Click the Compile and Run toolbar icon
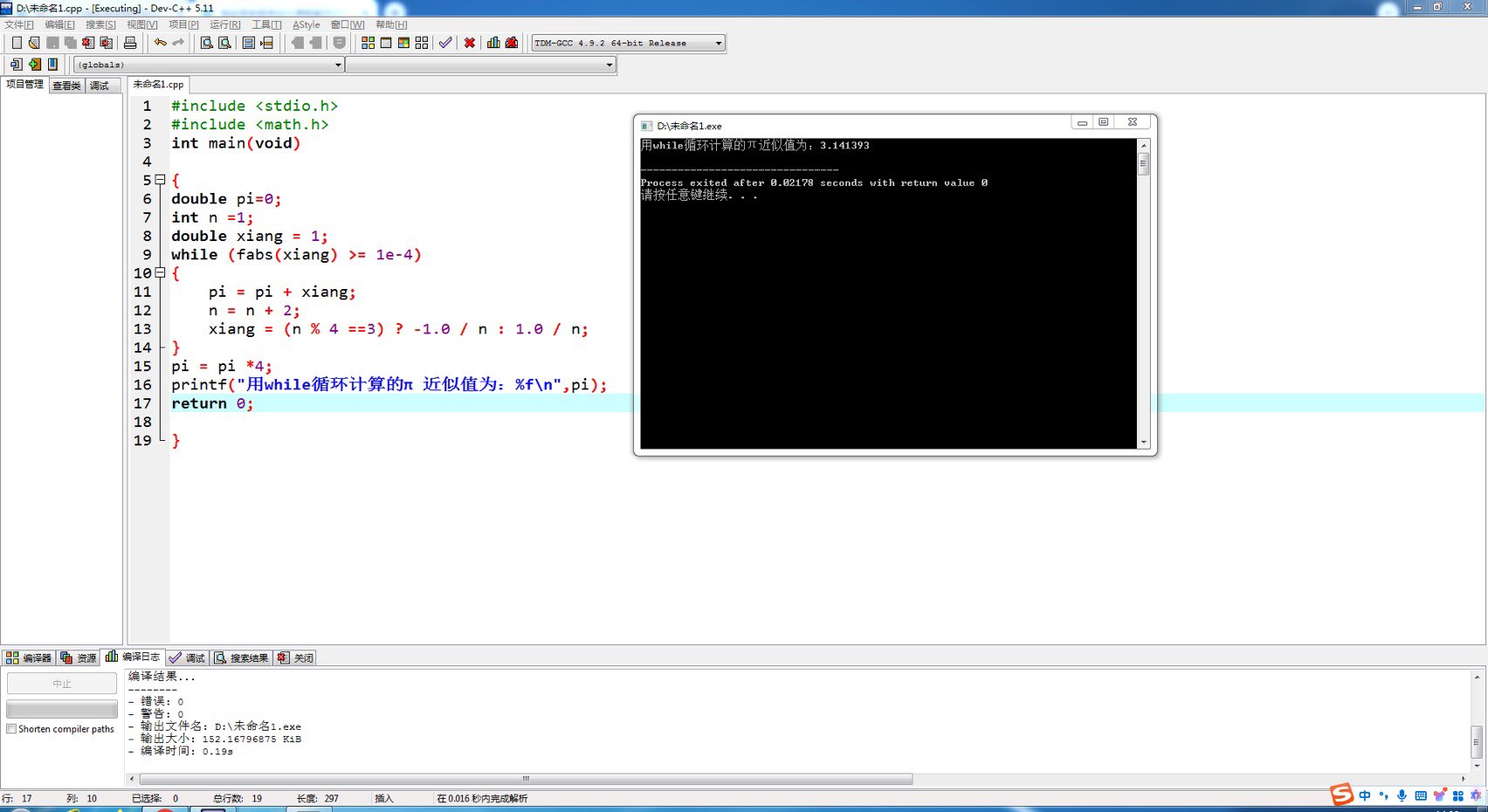Screen dimensions: 1488x812 point(403,43)
